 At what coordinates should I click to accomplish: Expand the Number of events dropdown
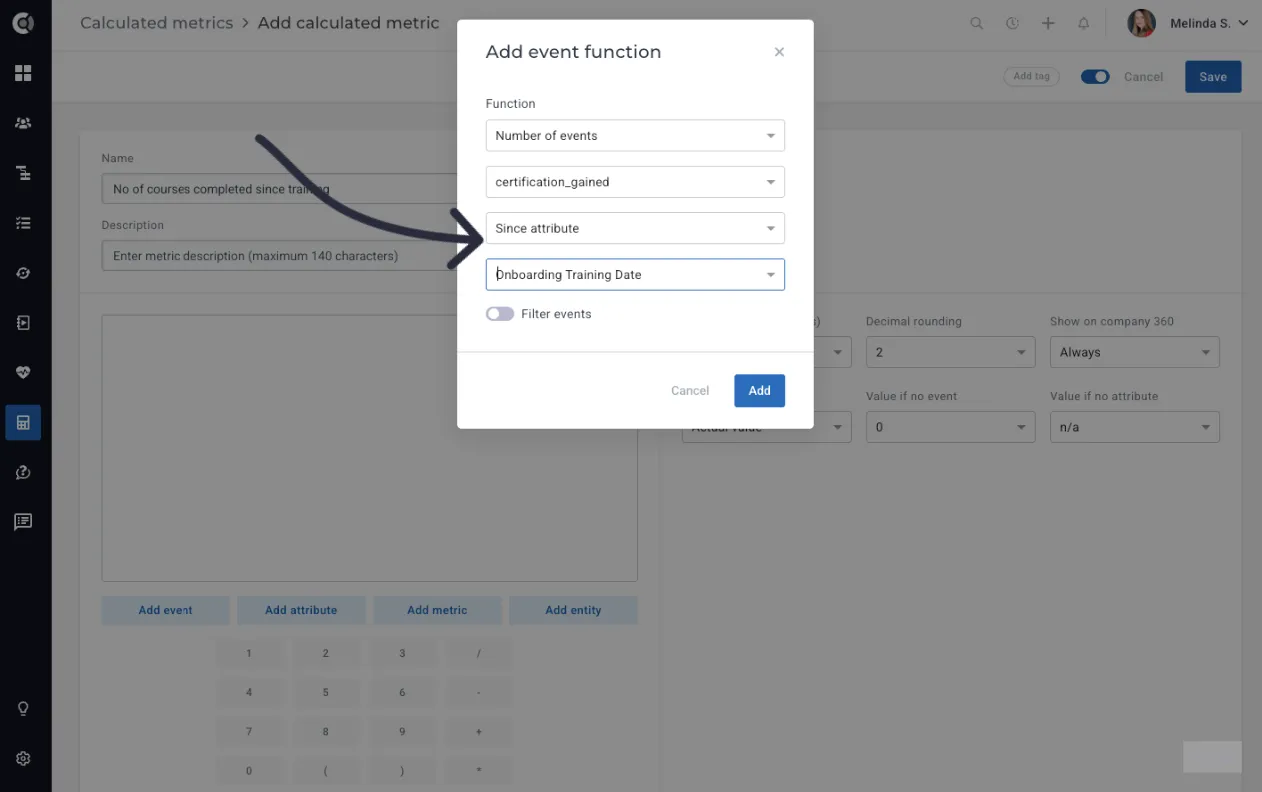[x=635, y=136]
